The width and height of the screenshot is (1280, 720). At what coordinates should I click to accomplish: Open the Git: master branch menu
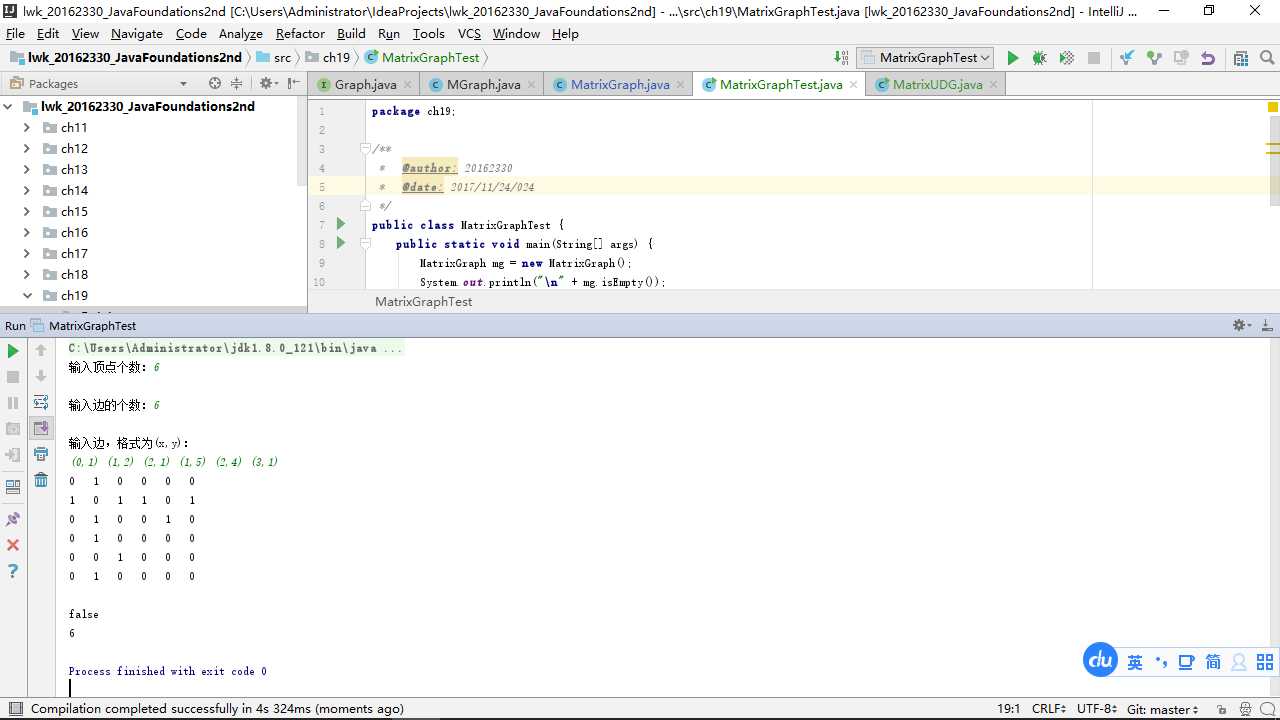[x=1162, y=709]
